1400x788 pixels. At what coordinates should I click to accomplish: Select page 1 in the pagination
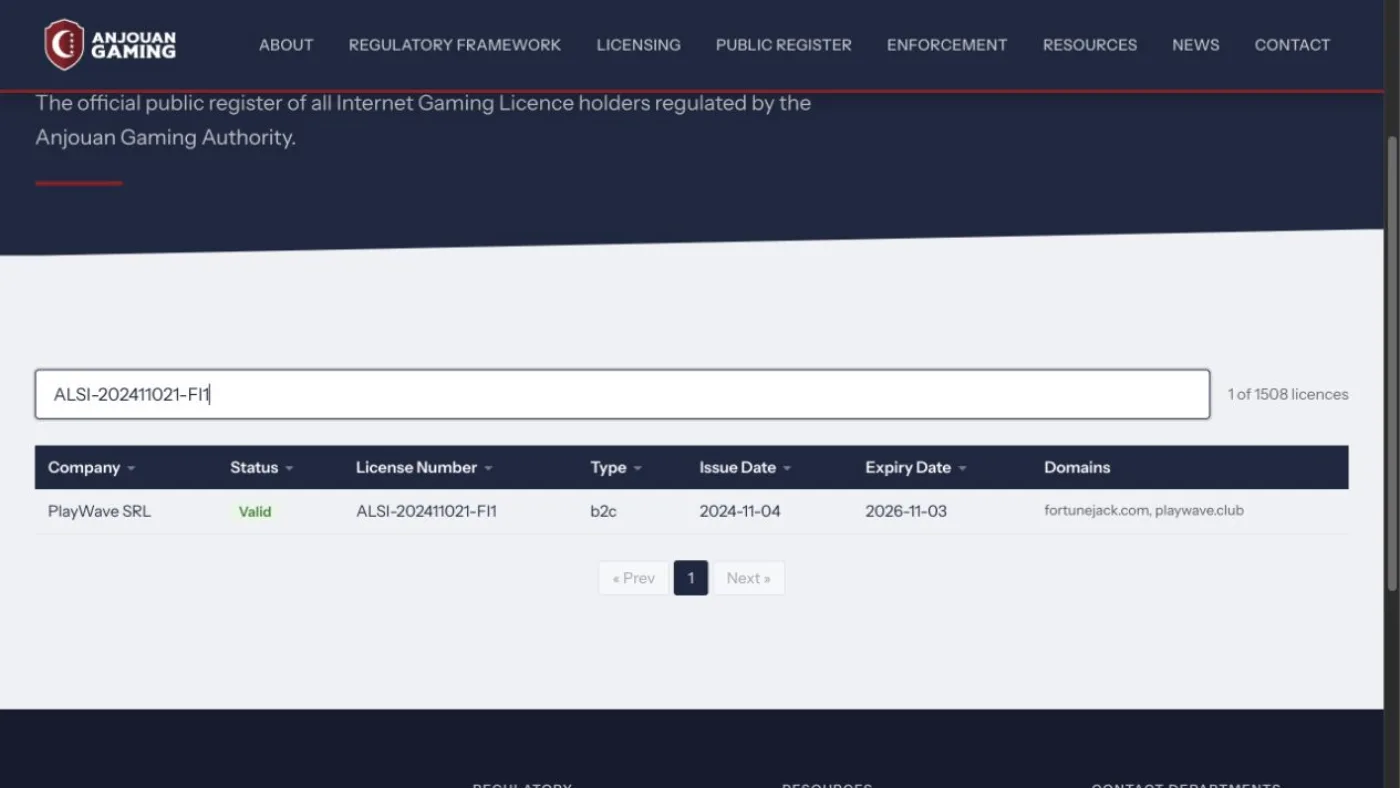coord(691,578)
